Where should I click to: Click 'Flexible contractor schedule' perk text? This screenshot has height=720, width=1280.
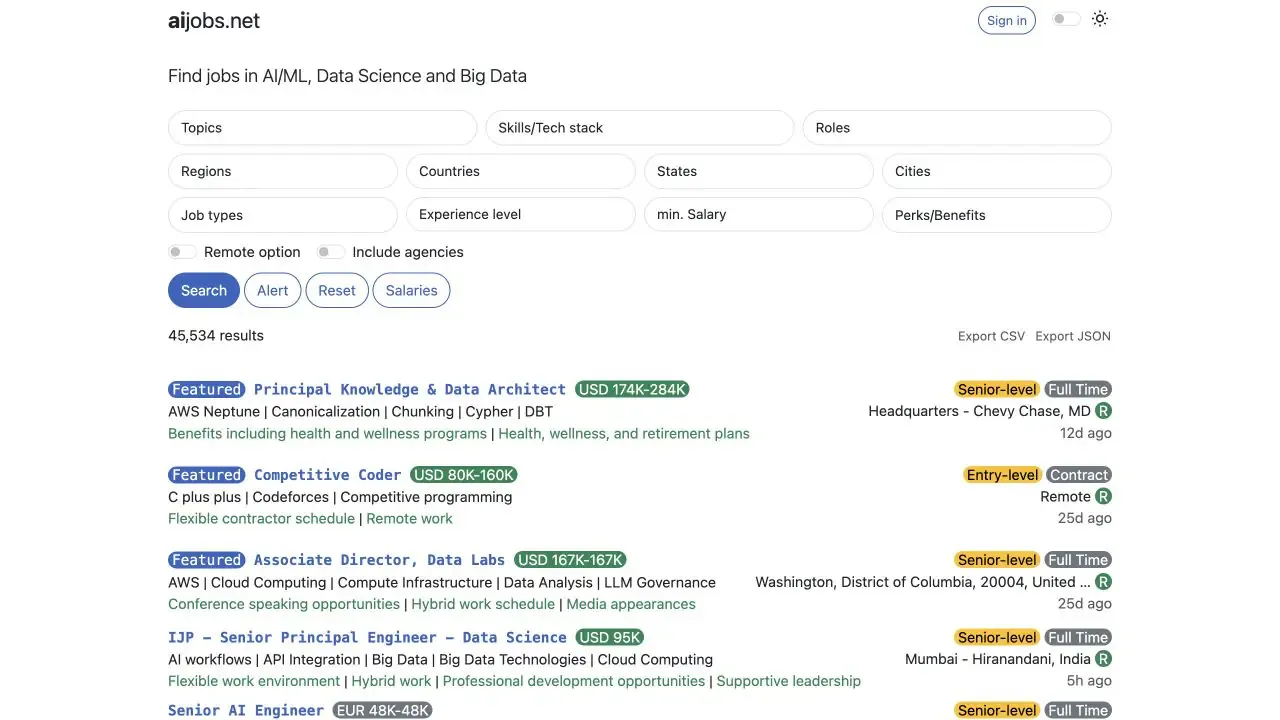pyautogui.click(x=261, y=518)
